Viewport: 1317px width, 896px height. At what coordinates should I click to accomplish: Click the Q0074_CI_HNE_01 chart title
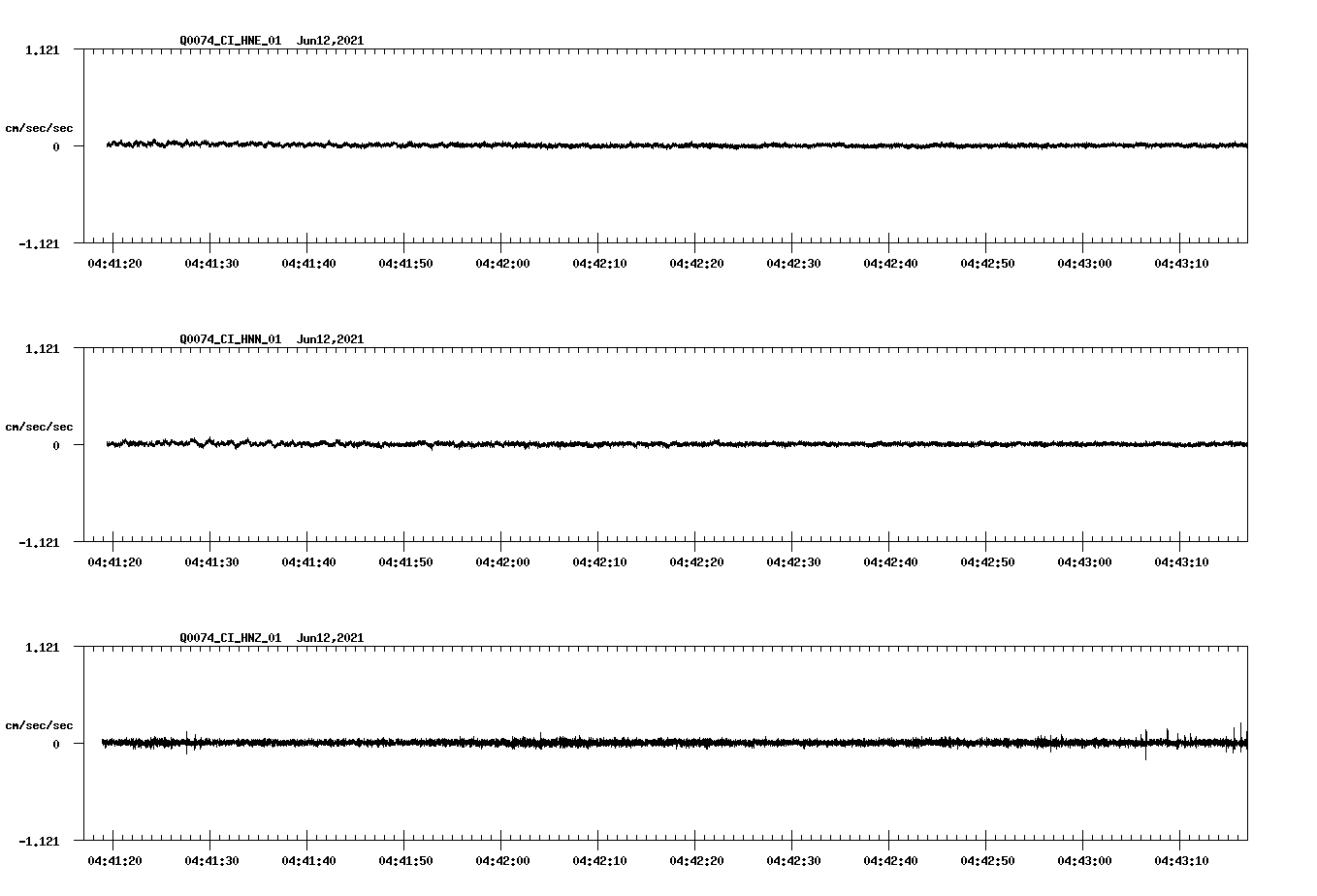[x=231, y=41]
